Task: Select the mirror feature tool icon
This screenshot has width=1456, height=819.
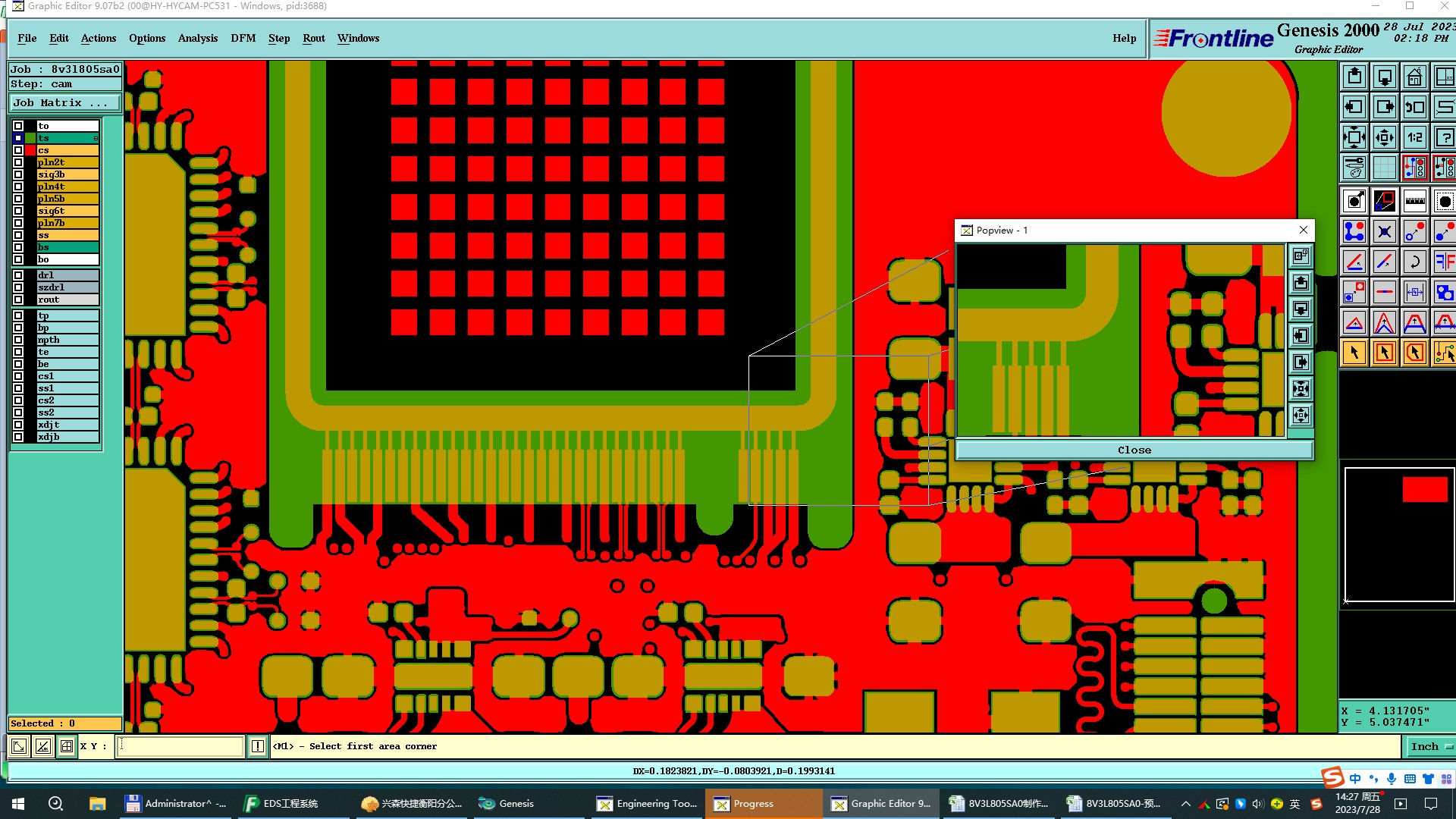Action: [x=1444, y=262]
